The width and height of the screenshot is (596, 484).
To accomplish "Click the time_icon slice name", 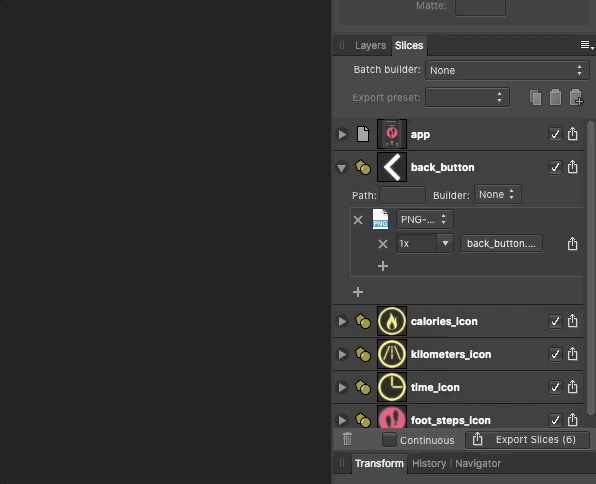I will tap(435, 387).
